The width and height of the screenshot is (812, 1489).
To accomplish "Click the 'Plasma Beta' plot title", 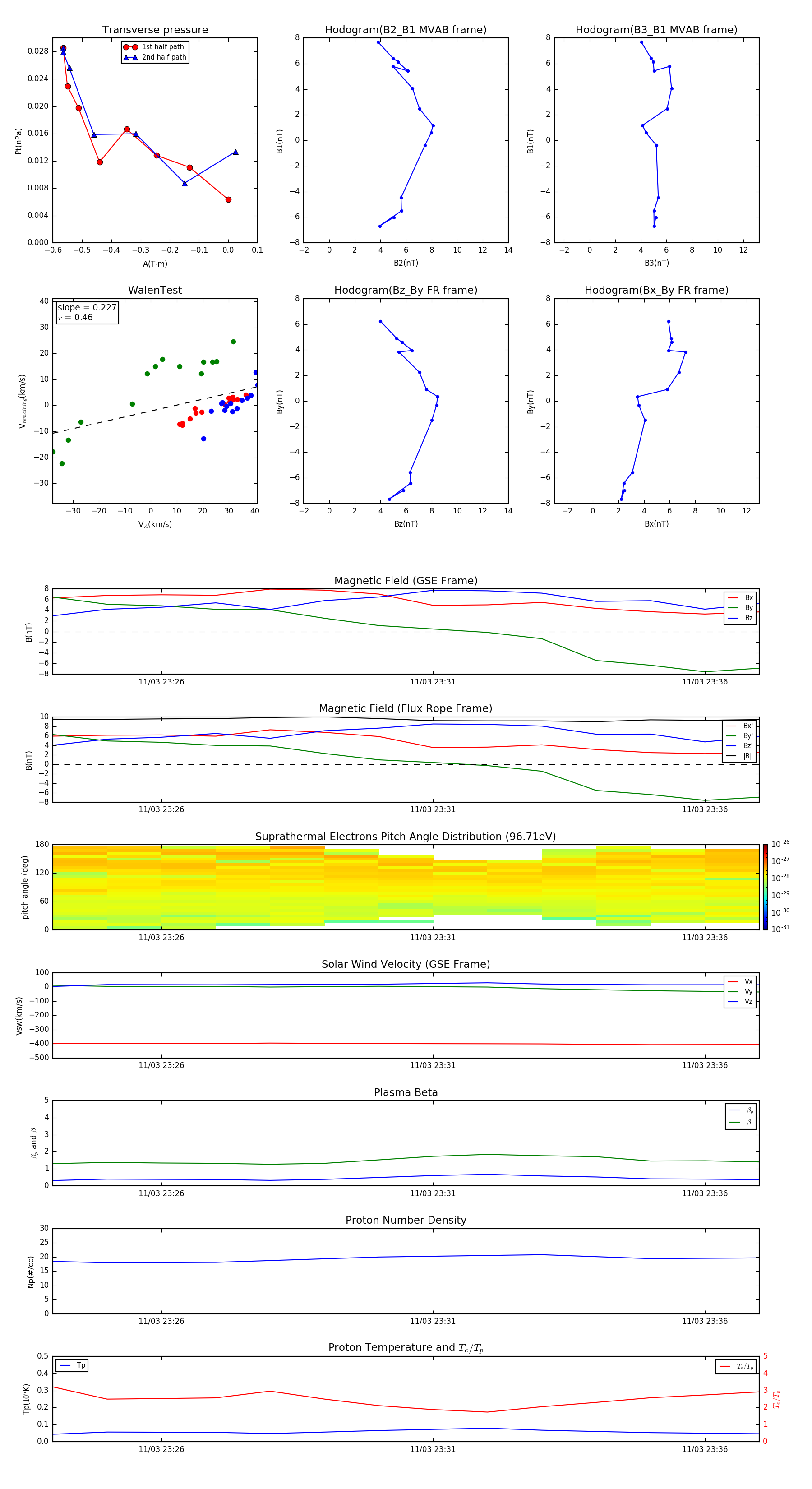I will [406, 1092].
